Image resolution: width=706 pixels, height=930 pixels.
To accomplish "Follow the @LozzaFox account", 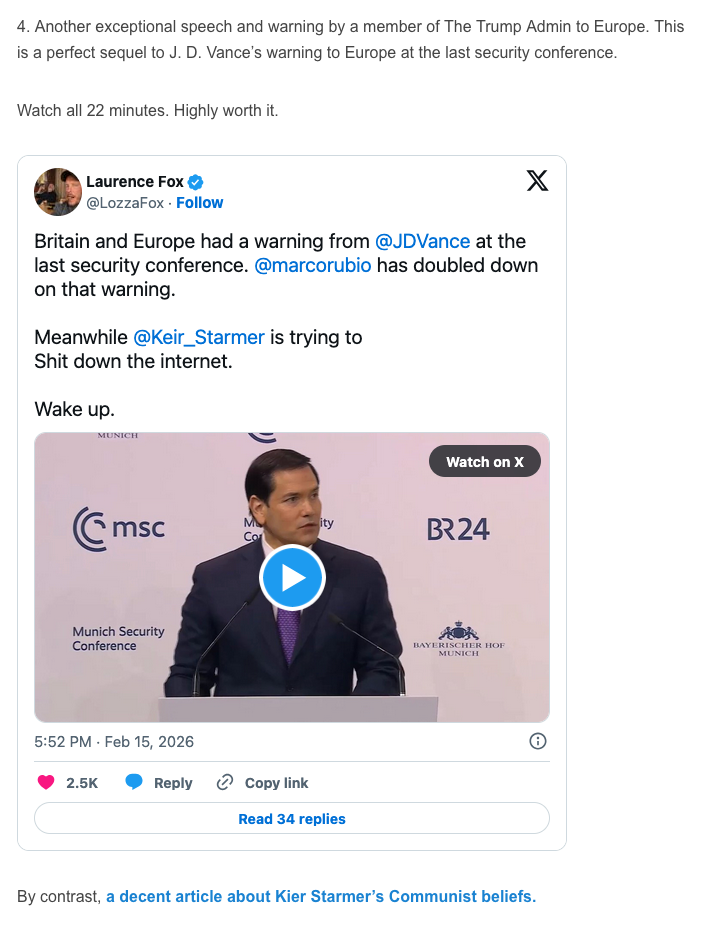I will pyautogui.click(x=200, y=203).
